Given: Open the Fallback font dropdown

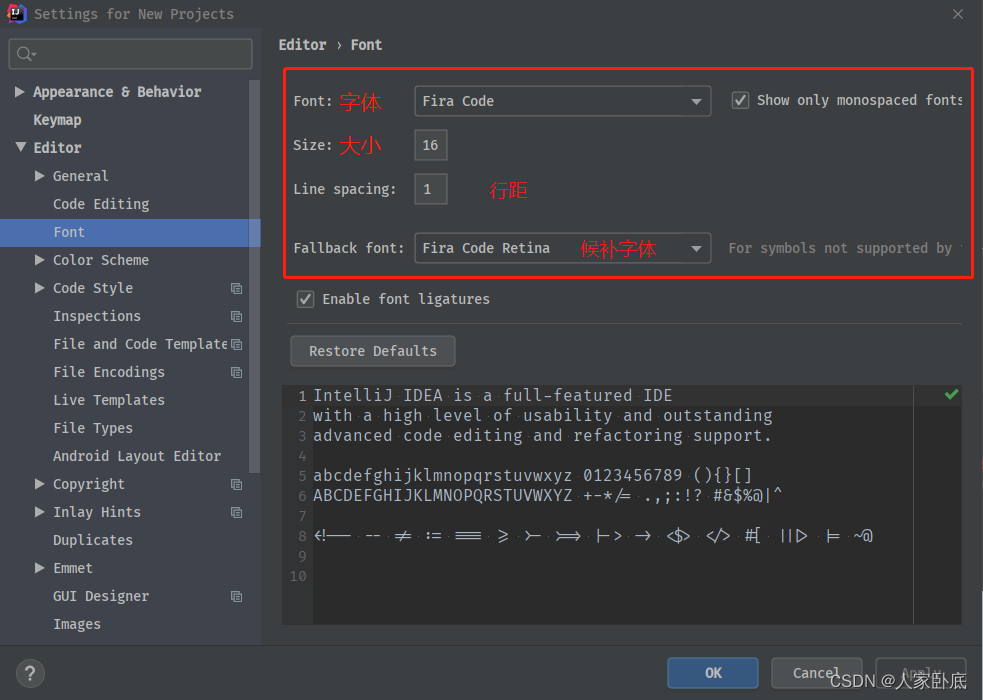Looking at the screenshot, I should (562, 248).
